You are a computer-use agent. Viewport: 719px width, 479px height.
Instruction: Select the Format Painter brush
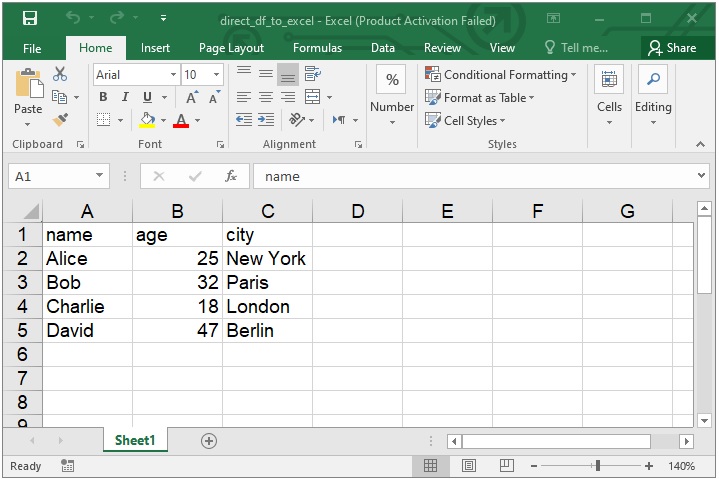point(60,120)
